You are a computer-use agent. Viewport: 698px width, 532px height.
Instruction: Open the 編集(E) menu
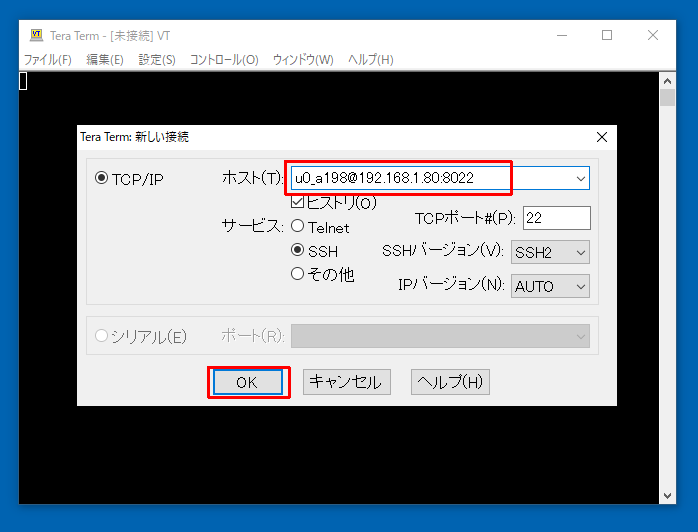tap(105, 60)
